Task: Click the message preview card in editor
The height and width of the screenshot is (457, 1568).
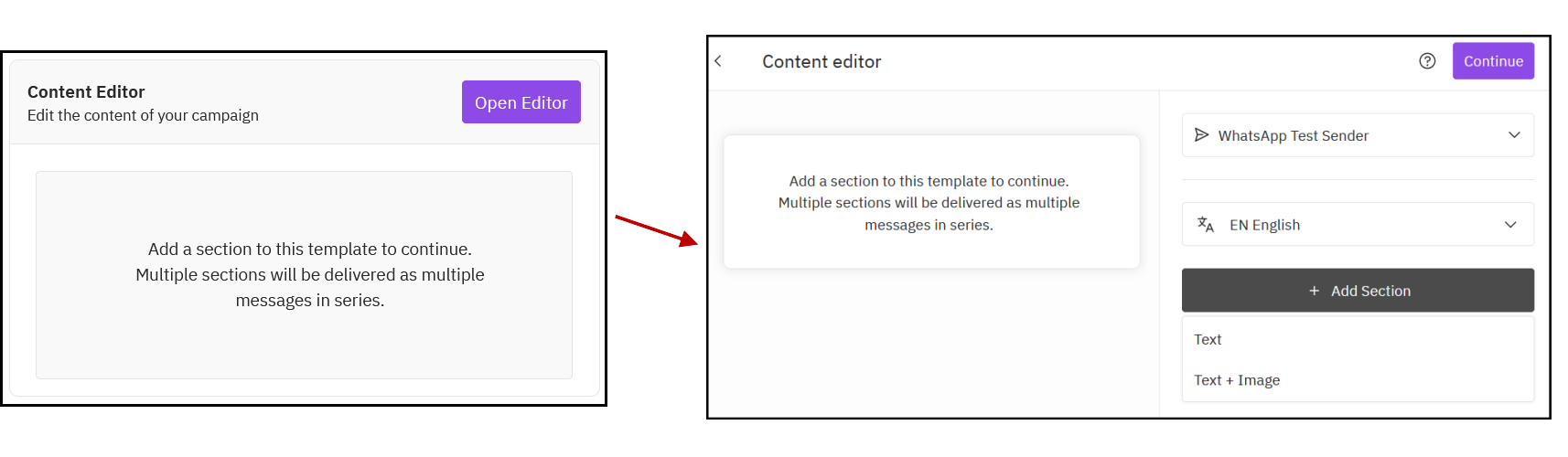Action: coord(931,202)
